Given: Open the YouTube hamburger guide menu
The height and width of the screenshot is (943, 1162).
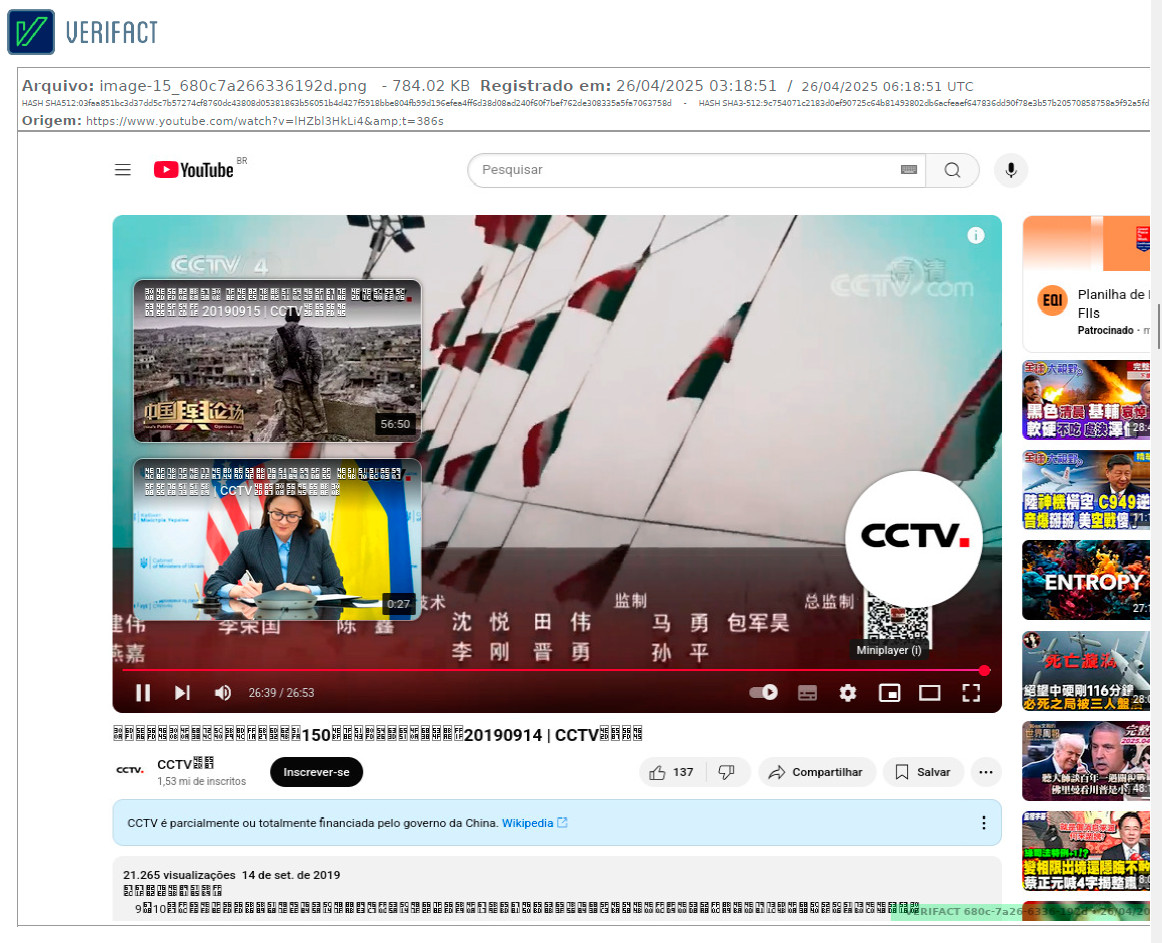Looking at the screenshot, I should [x=123, y=170].
